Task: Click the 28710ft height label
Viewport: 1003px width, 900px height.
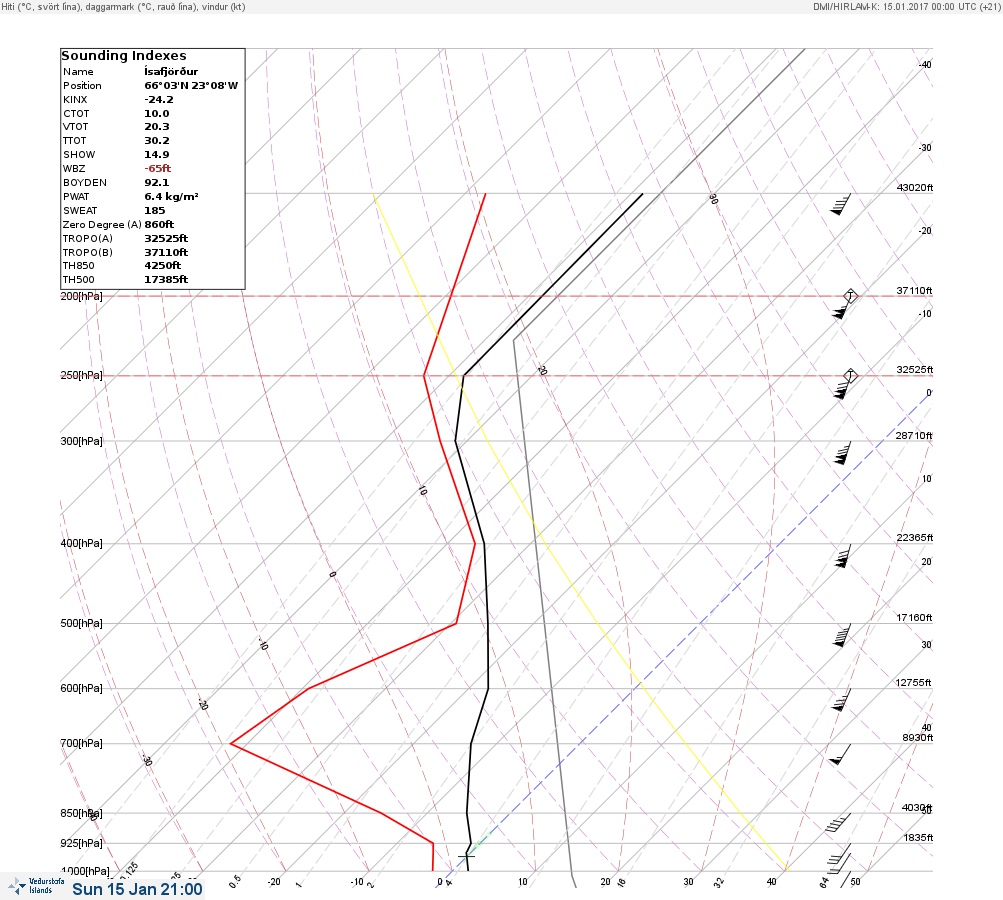Action: pos(913,436)
